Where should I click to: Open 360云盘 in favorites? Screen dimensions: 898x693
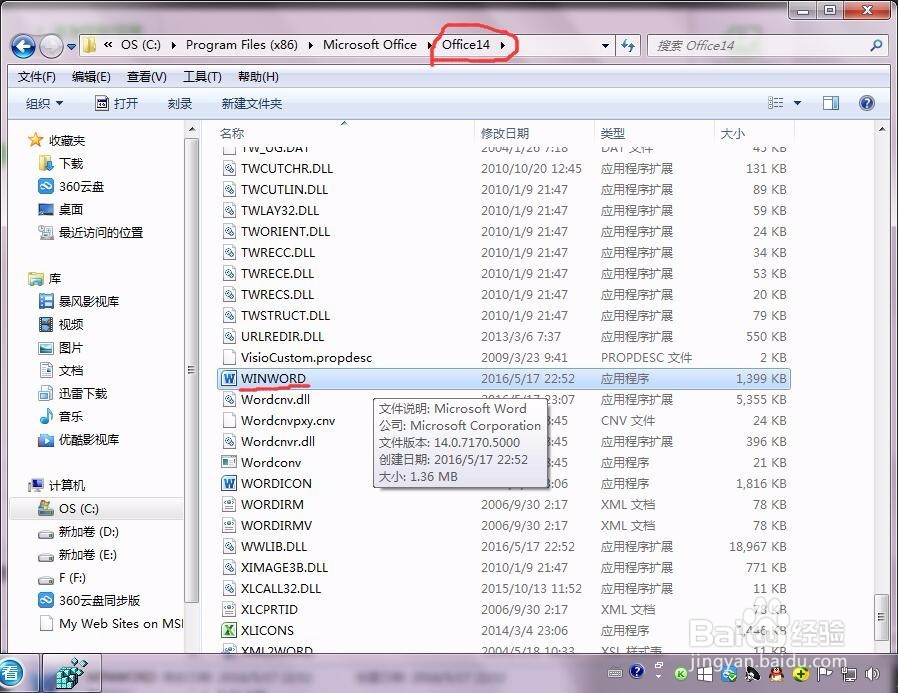(x=81, y=187)
